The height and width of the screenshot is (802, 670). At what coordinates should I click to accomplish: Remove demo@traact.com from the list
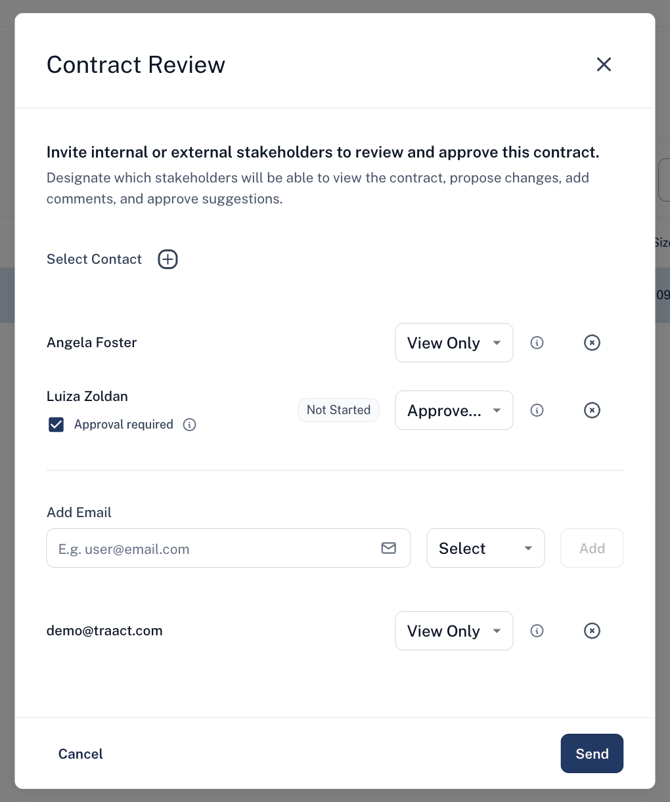(592, 631)
